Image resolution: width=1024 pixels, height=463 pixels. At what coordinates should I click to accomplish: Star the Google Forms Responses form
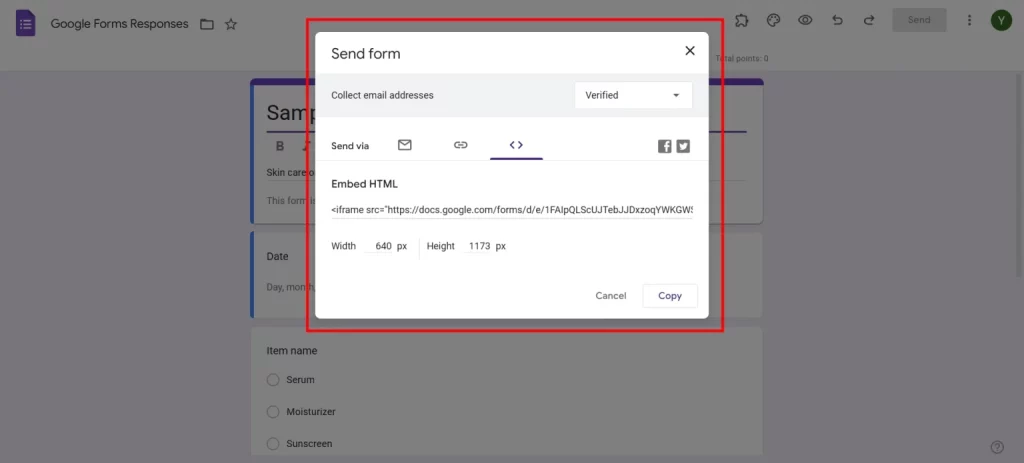(x=231, y=24)
